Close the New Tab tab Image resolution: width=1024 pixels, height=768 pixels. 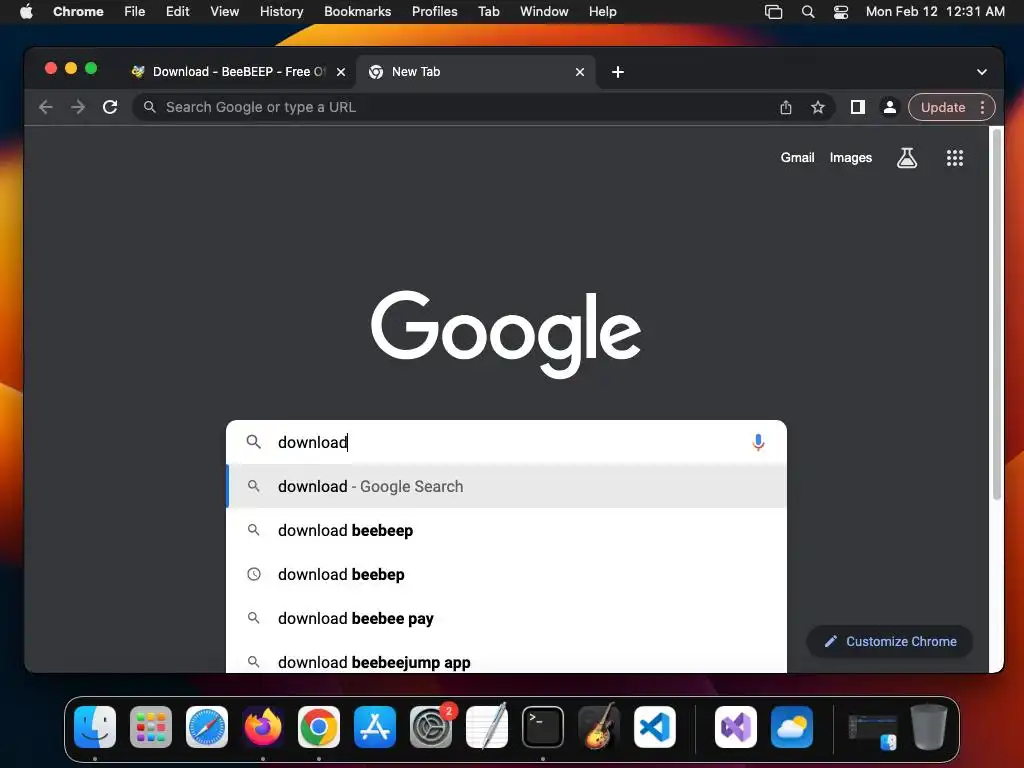point(580,72)
